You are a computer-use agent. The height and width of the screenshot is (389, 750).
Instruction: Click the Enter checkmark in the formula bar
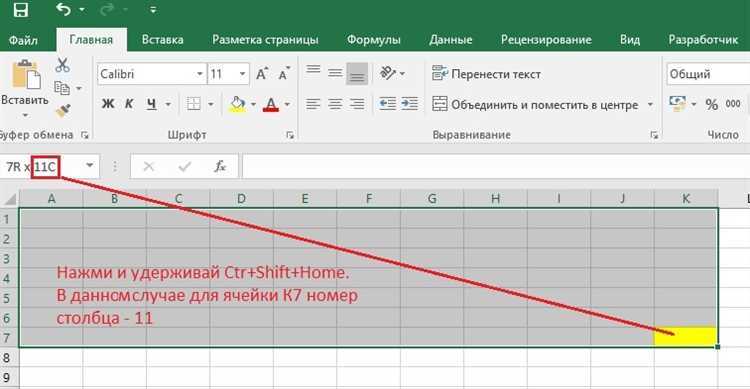[185, 167]
